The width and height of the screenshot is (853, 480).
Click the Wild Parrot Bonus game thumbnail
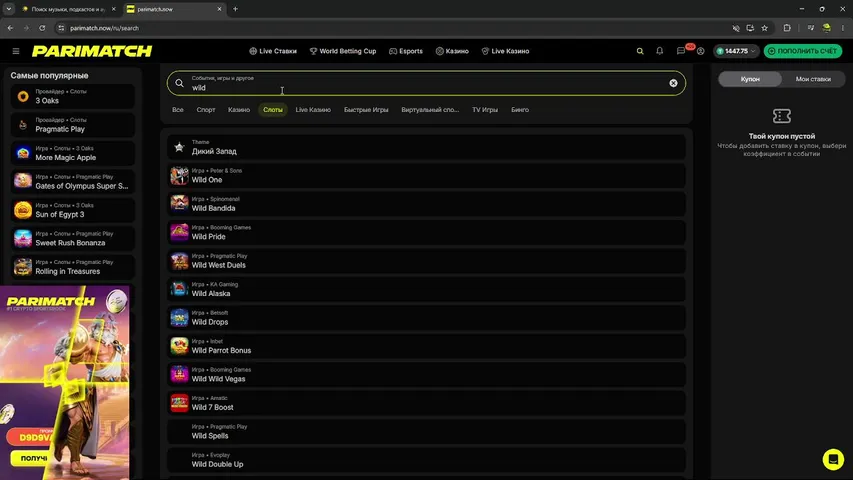[179, 346]
